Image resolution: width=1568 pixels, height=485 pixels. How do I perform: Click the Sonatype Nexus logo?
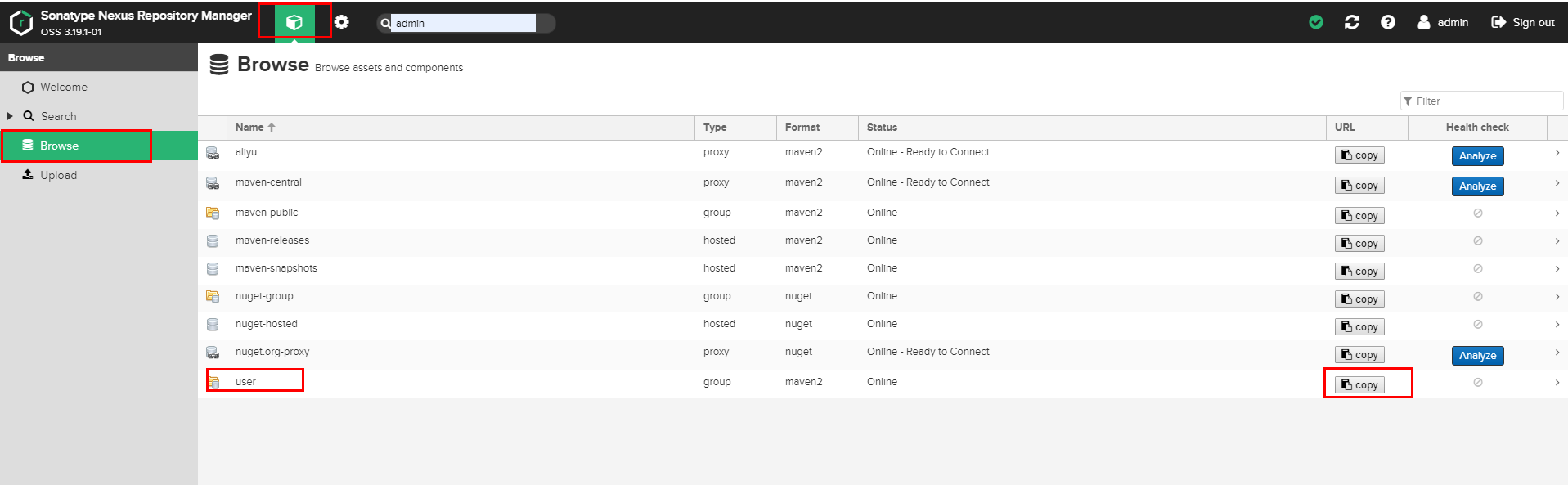(x=20, y=22)
